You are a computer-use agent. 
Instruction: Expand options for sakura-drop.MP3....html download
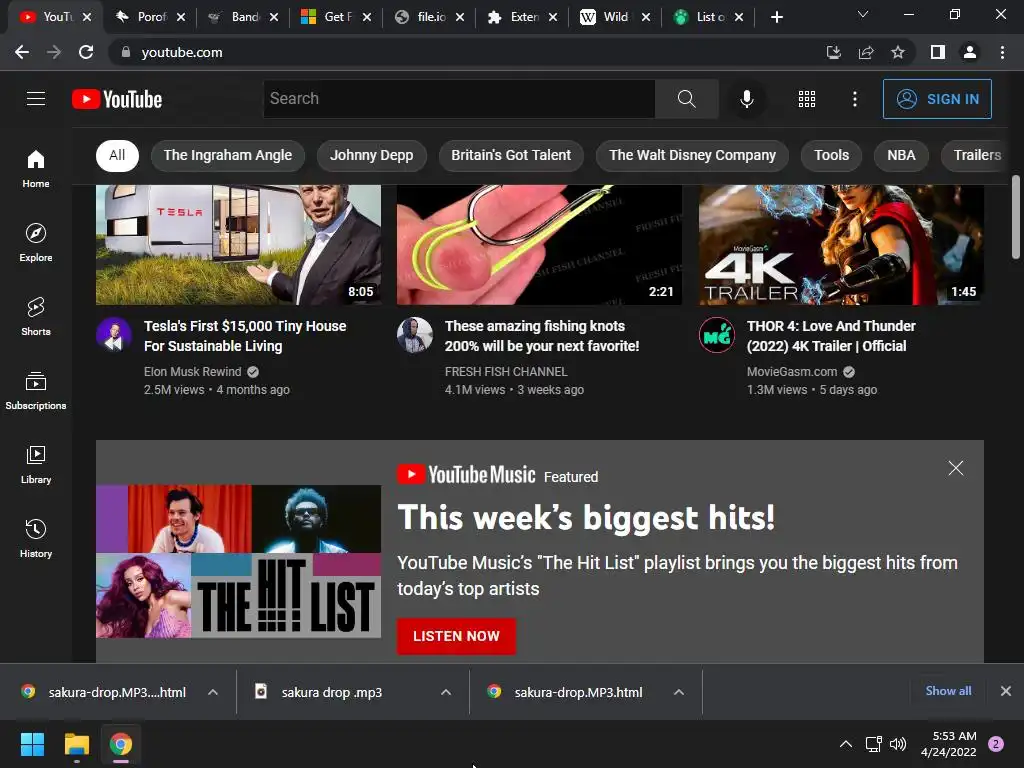click(x=213, y=692)
